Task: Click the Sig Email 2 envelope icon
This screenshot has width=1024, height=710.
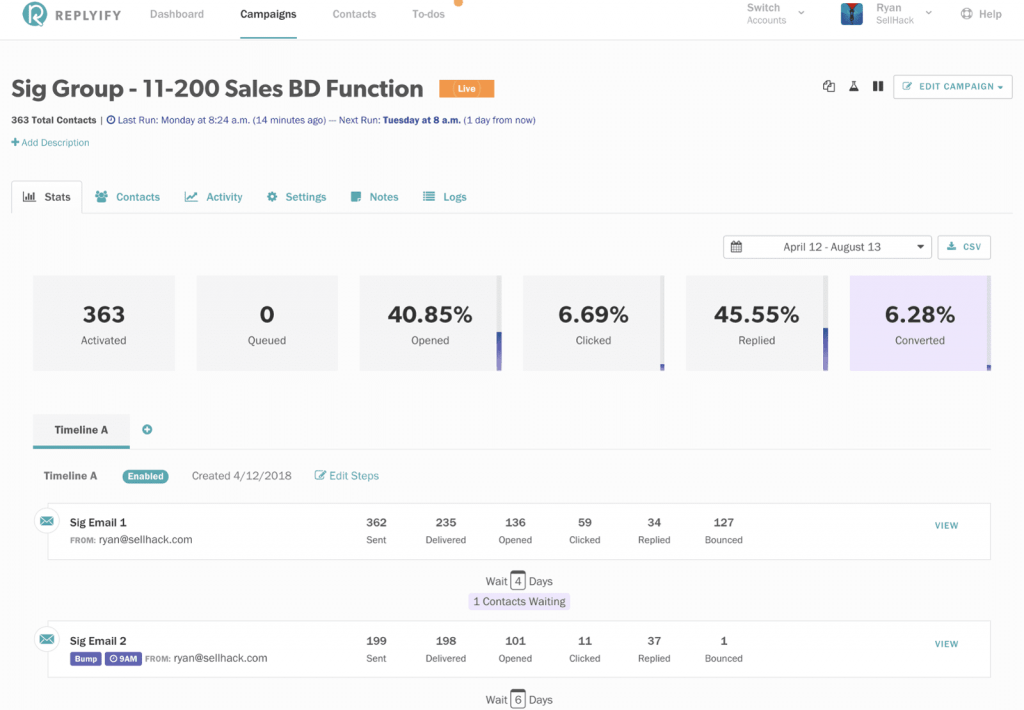Action: click(x=46, y=639)
